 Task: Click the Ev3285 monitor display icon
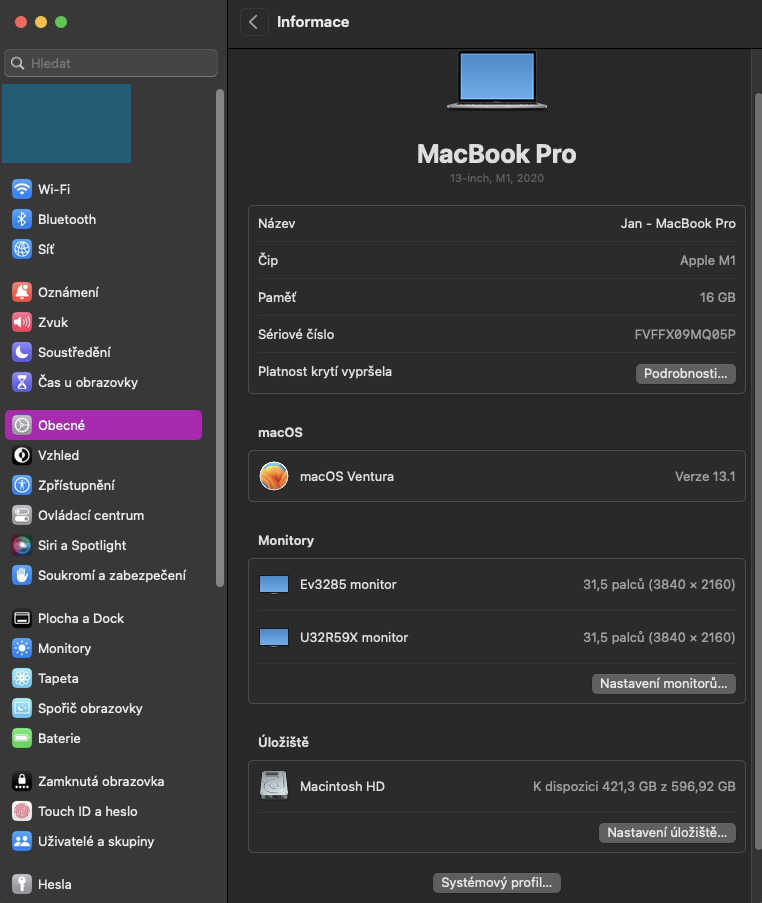(274, 585)
